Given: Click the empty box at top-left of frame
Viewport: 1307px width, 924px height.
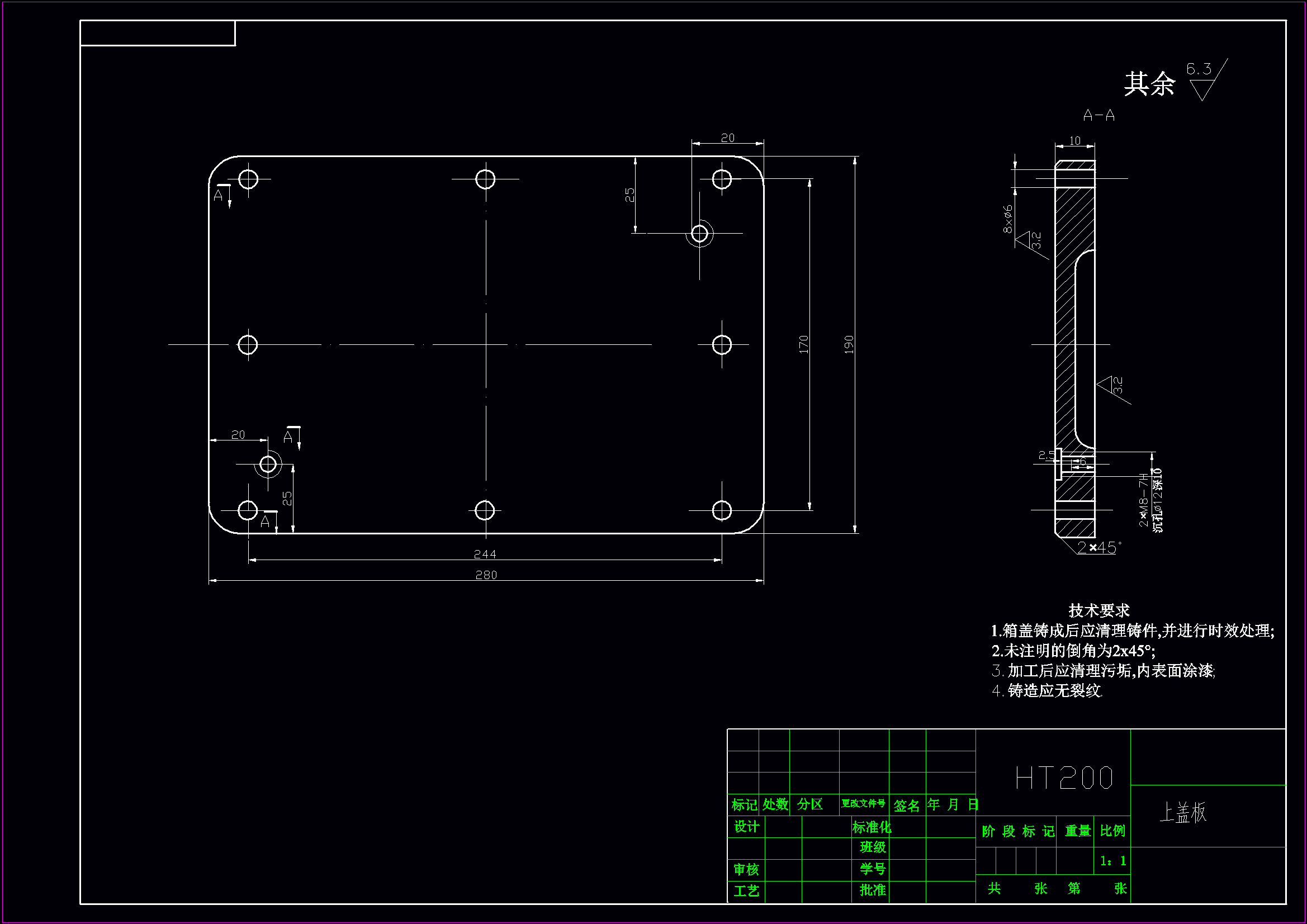Looking at the screenshot, I should pyautogui.click(x=157, y=33).
